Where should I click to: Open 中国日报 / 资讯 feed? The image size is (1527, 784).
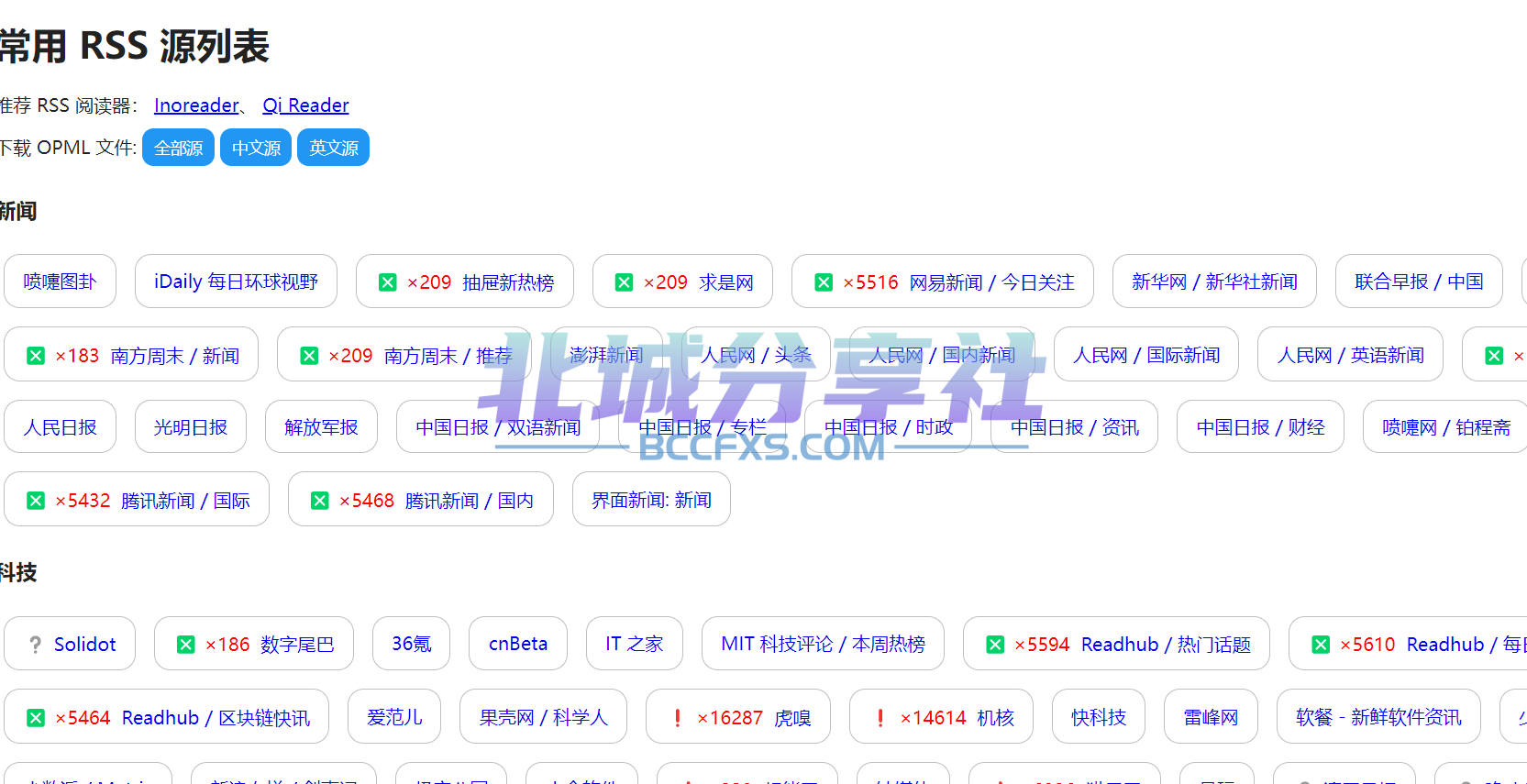coord(1075,427)
